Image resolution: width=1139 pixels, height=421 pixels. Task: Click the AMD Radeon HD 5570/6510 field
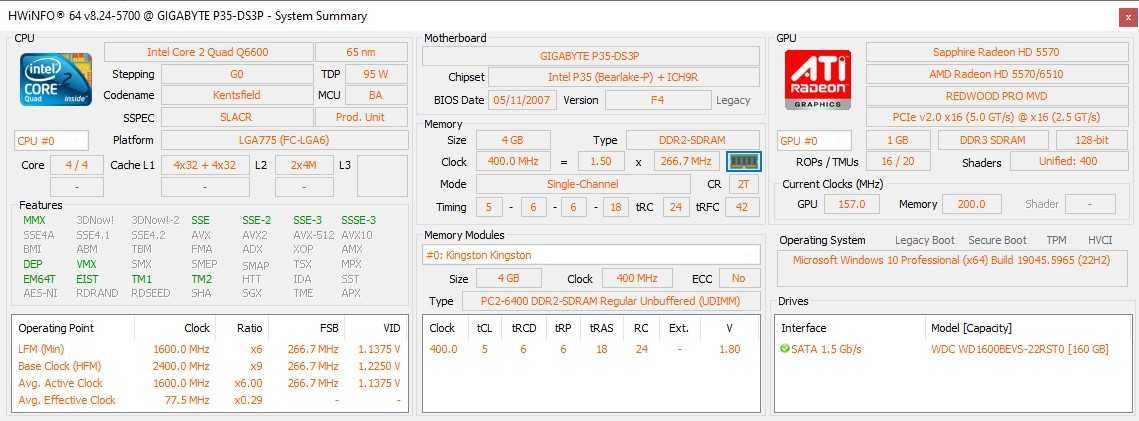point(996,74)
